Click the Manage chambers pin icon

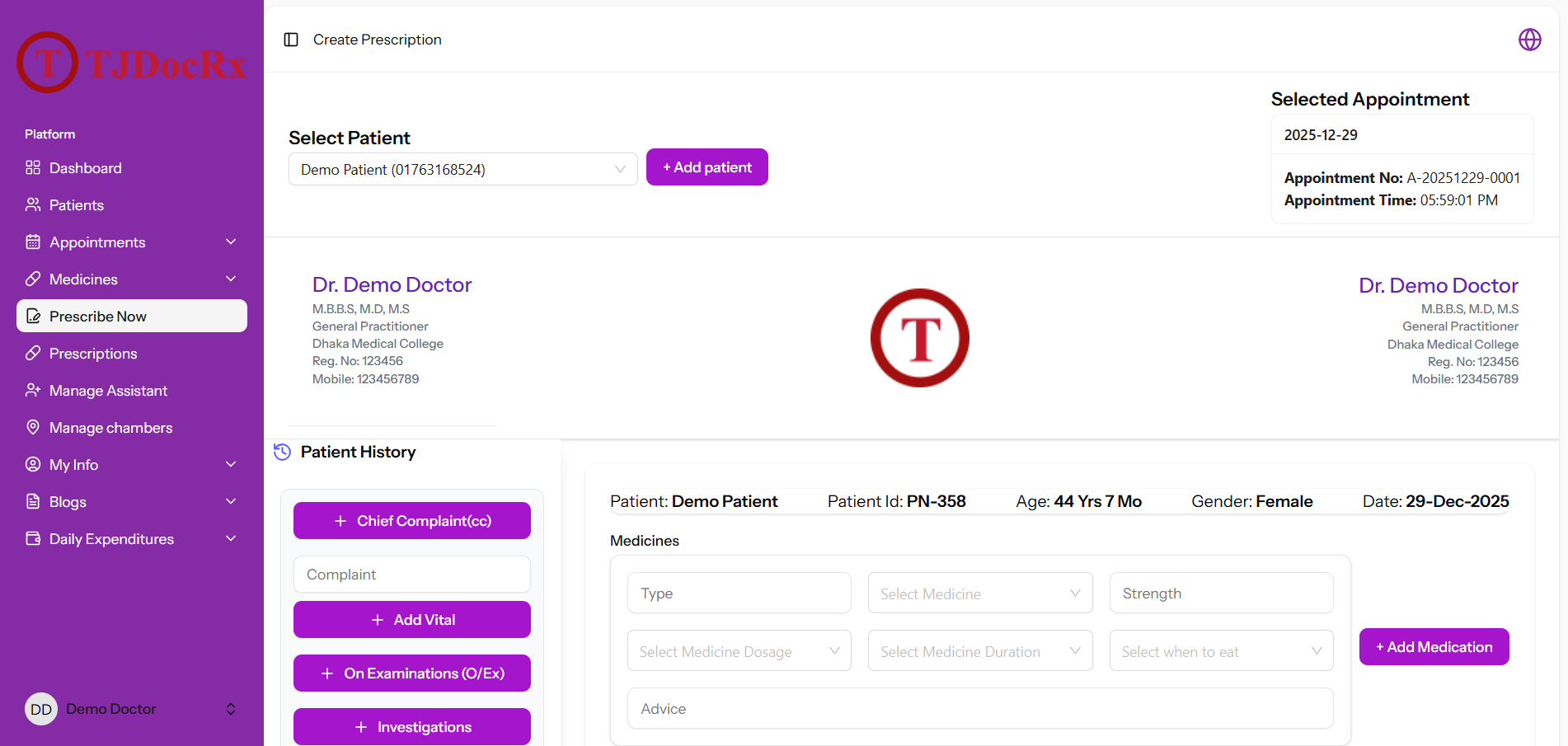(x=33, y=427)
